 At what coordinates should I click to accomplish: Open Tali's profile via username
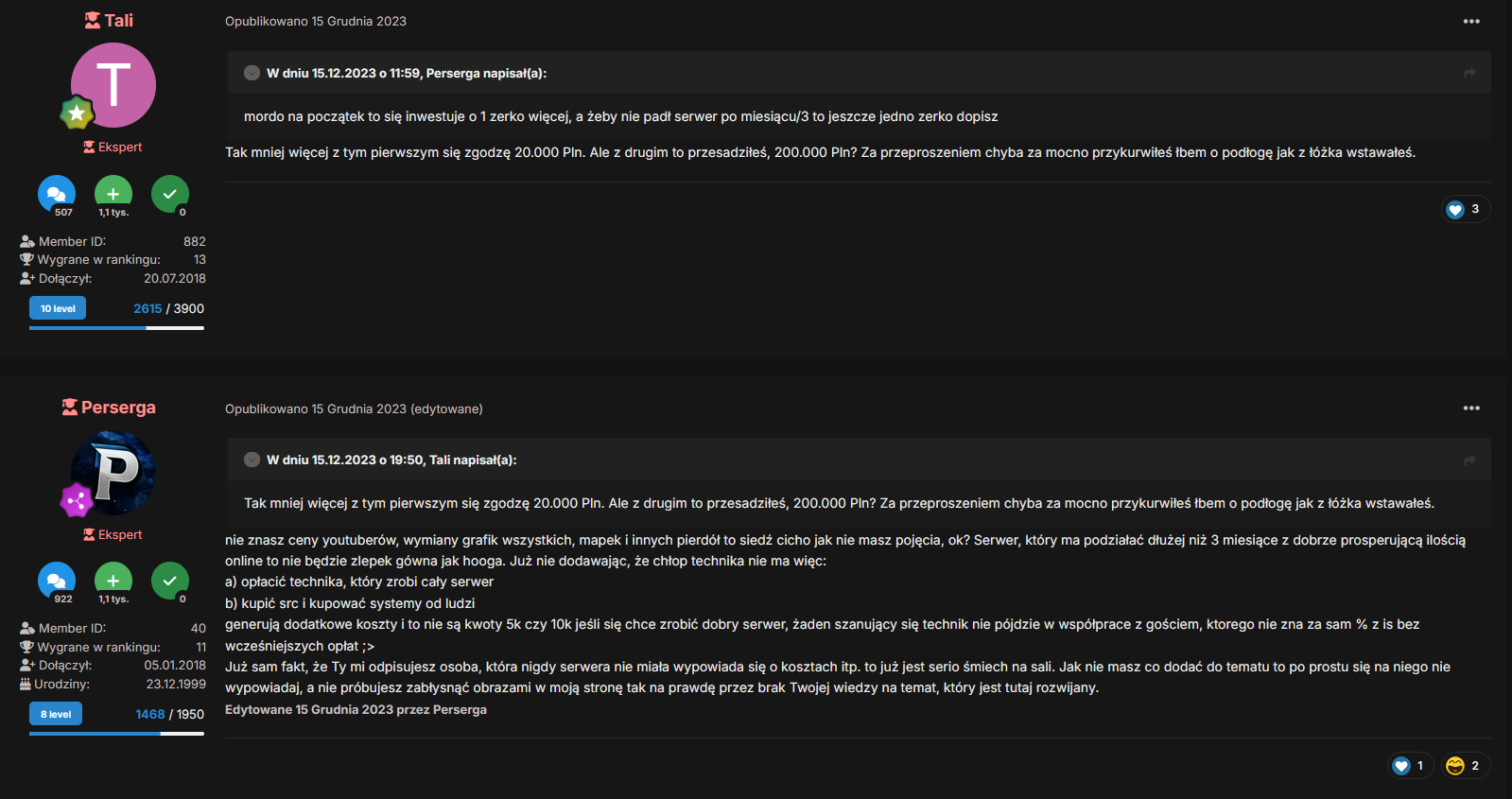(x=118, y=21)
